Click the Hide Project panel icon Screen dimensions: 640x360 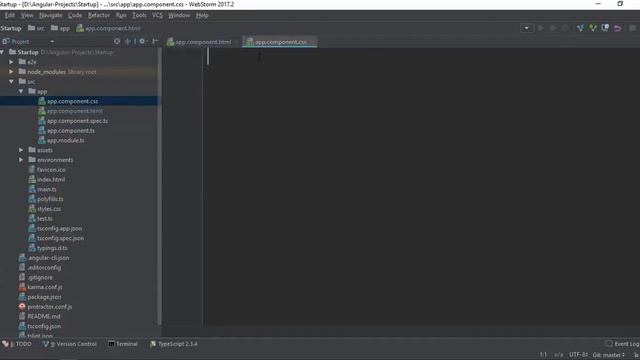click(x=155, y=41)
